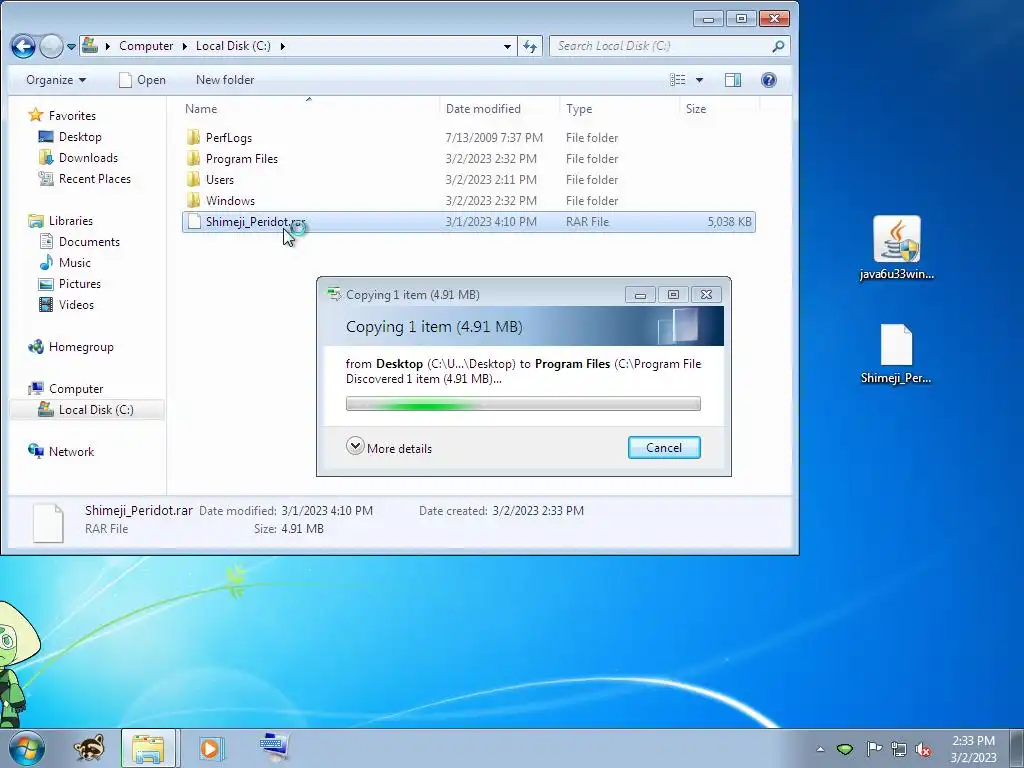The image size is (1024, 768).
Task: Sort by Size column header
Action: (719, 108)
